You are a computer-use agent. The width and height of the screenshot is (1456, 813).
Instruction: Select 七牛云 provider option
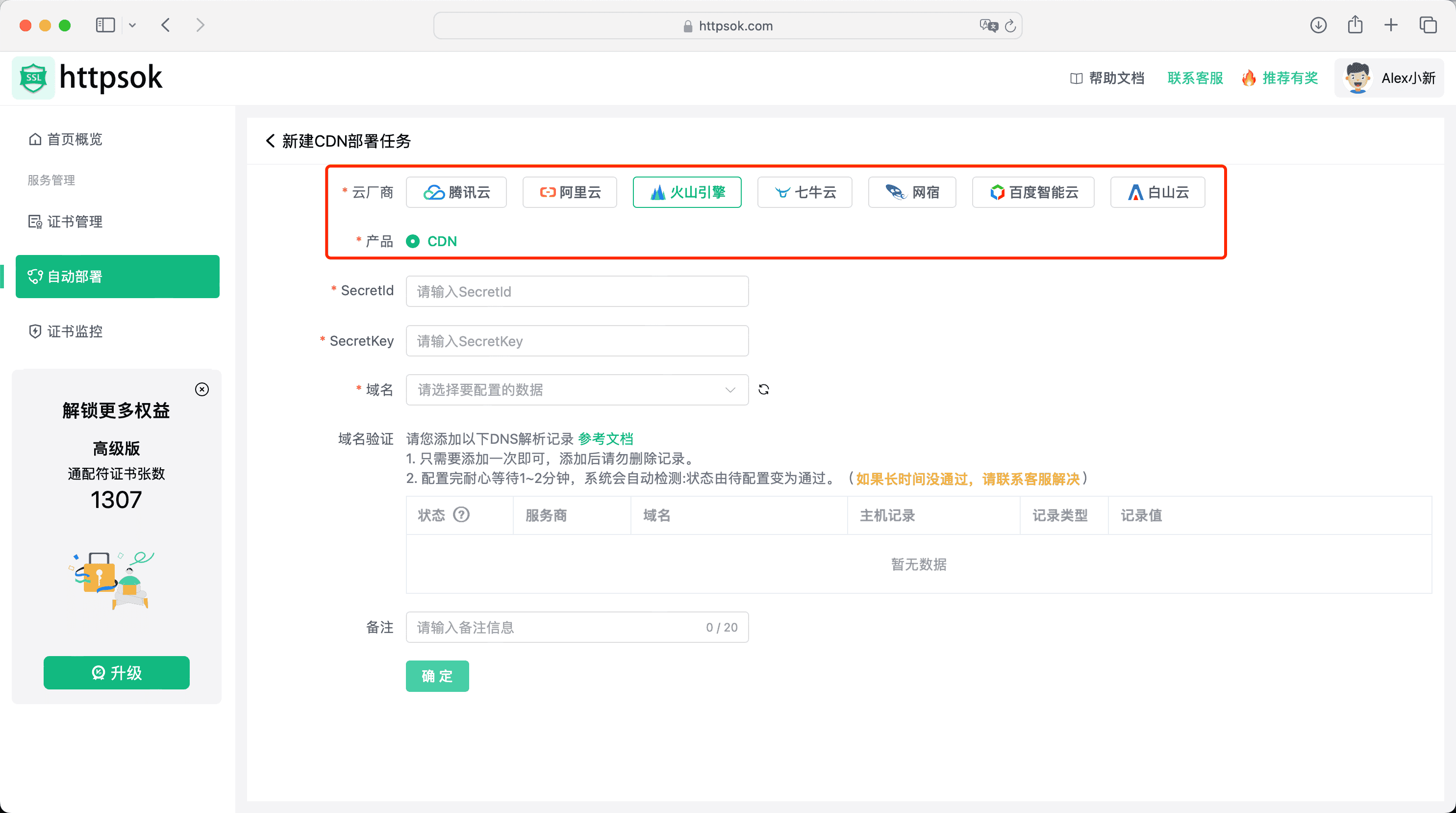tap(804, 192)
